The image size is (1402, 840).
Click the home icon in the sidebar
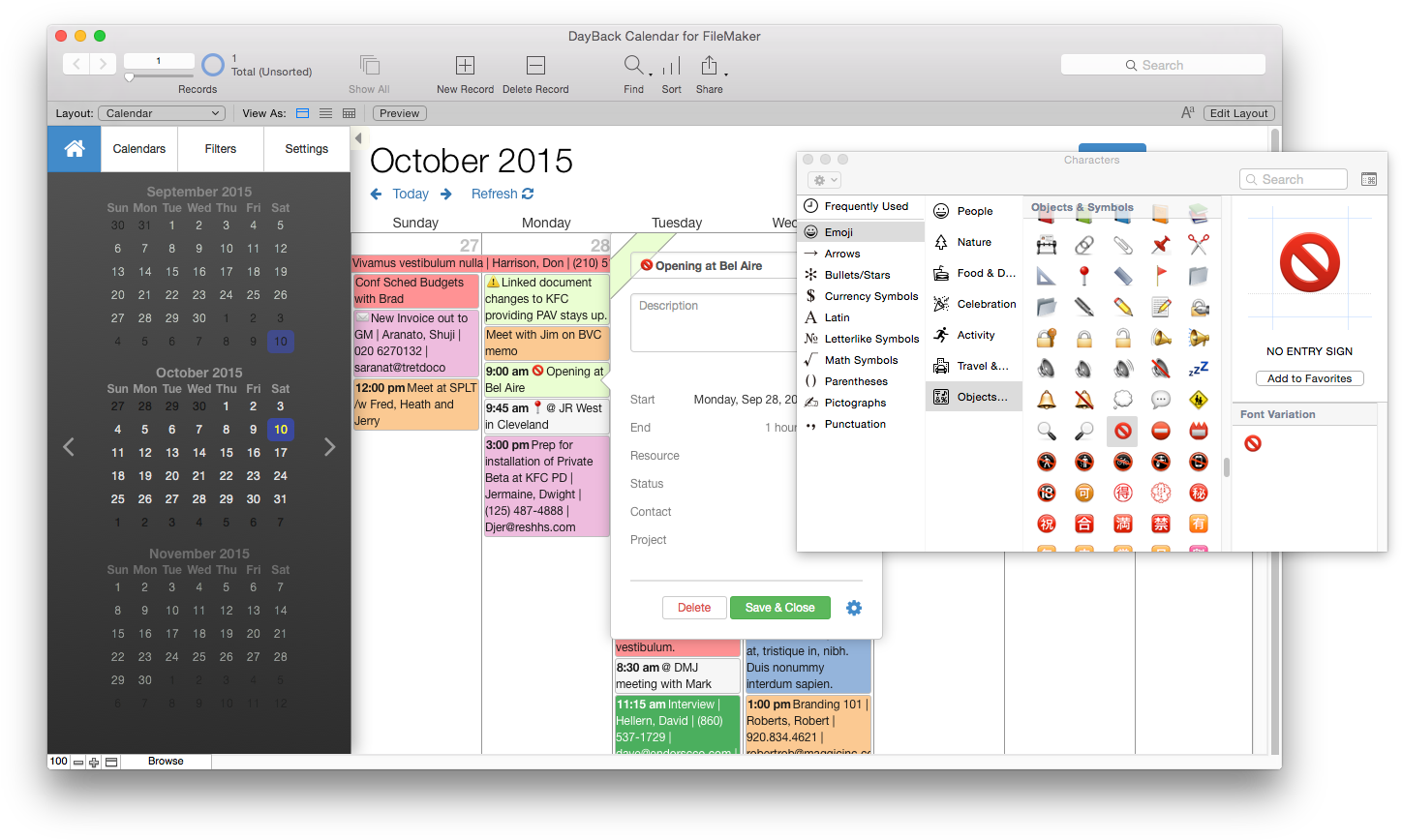pos(75,148)
